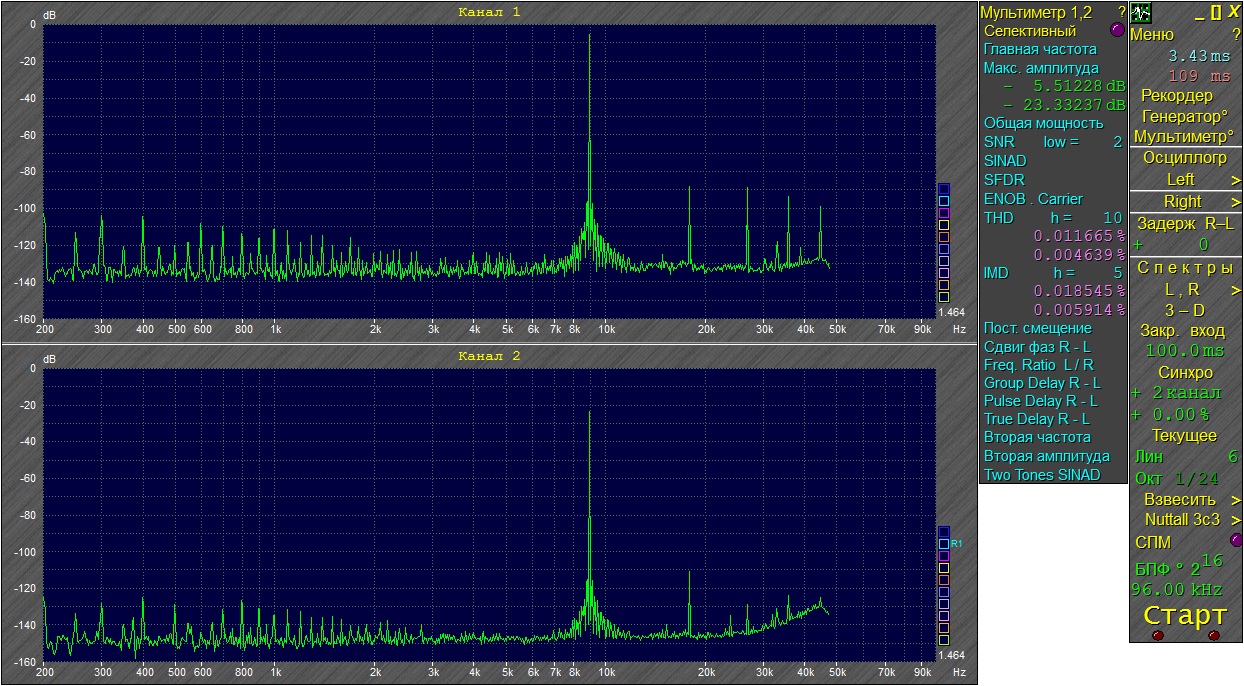Toggle the purple Селективный indicator
This screenshot has height=686, width=1244.
[x=1117, y=30]
